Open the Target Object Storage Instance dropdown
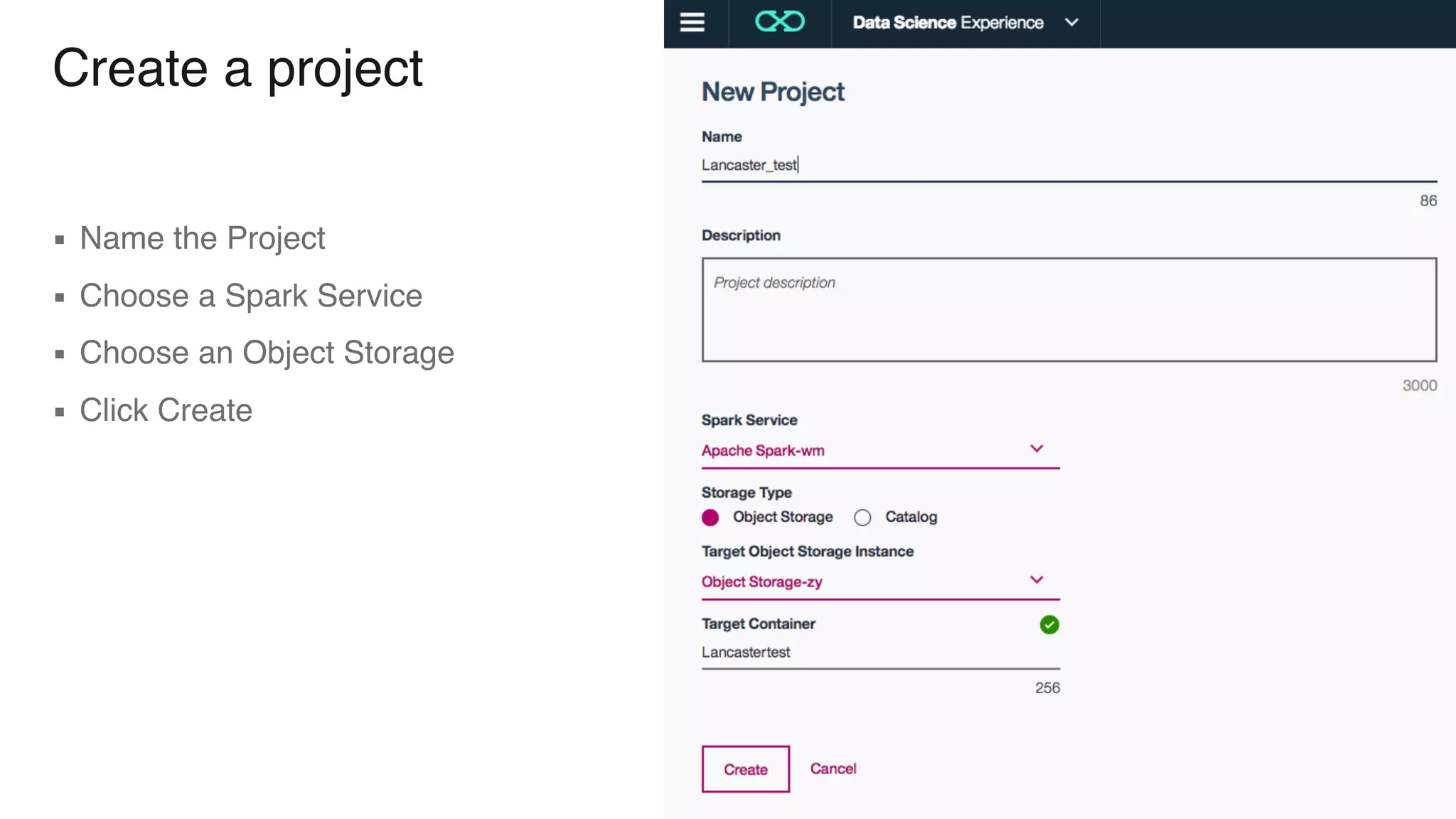Viewport: 1456px width, 819px height. click(x=880, y=582)
